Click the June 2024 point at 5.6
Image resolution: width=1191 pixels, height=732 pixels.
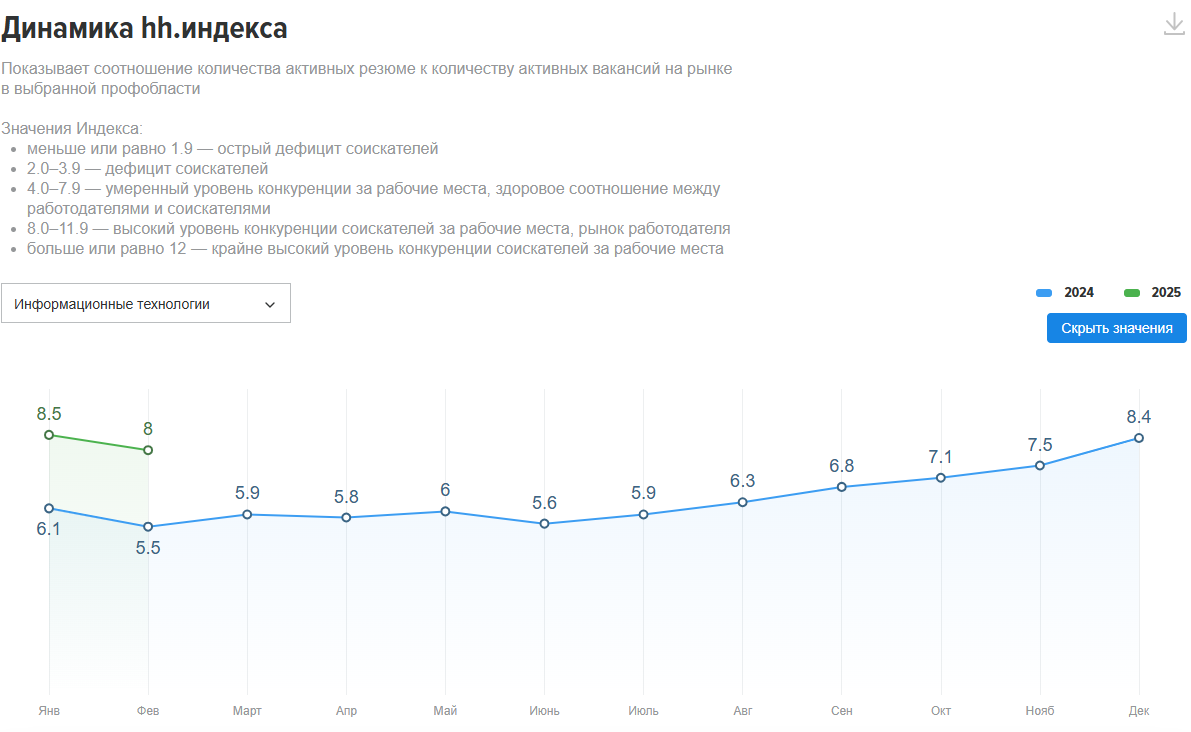coord(544,523)
